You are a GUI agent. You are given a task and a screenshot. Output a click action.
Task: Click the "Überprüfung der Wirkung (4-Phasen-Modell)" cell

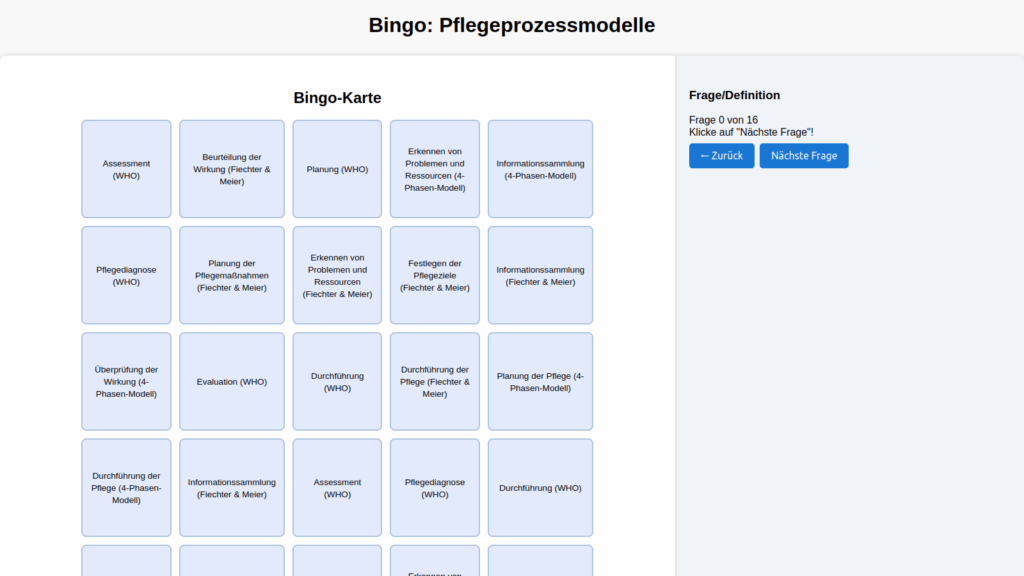click(126, 381)
